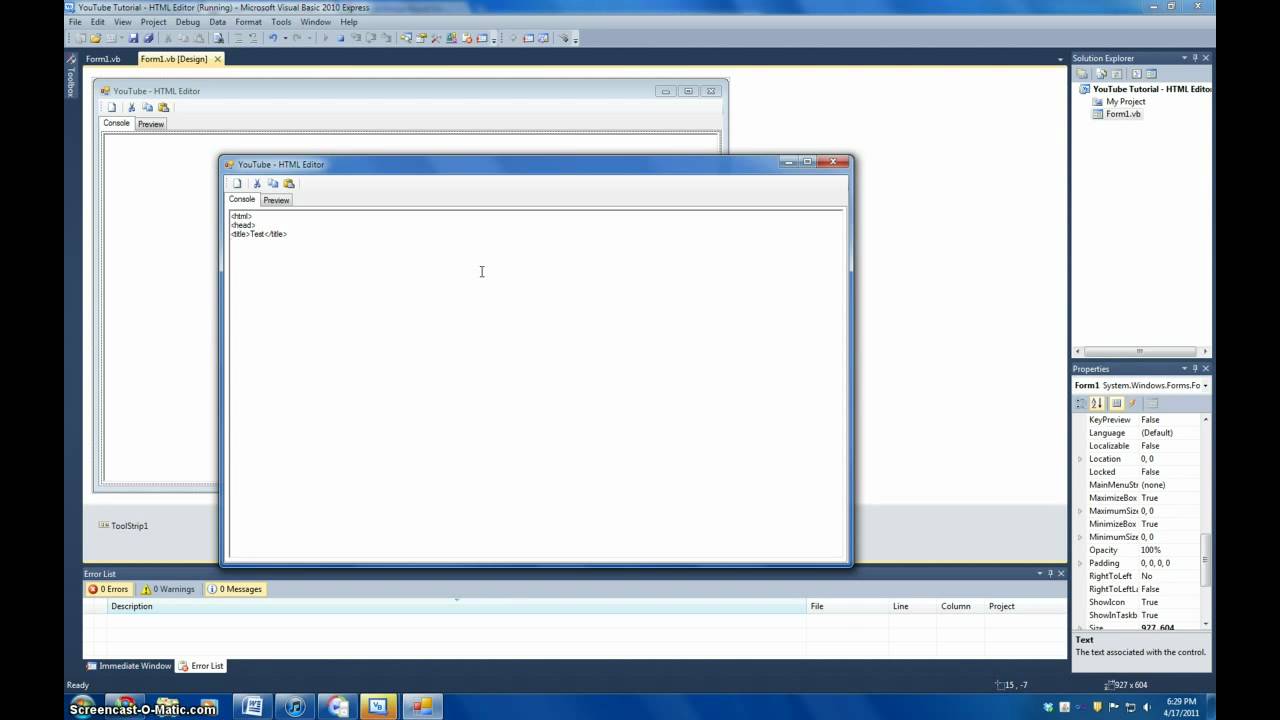Click Solution Explorer horizontal scrollbar
1280x720 pixels.
[1140, 351]
